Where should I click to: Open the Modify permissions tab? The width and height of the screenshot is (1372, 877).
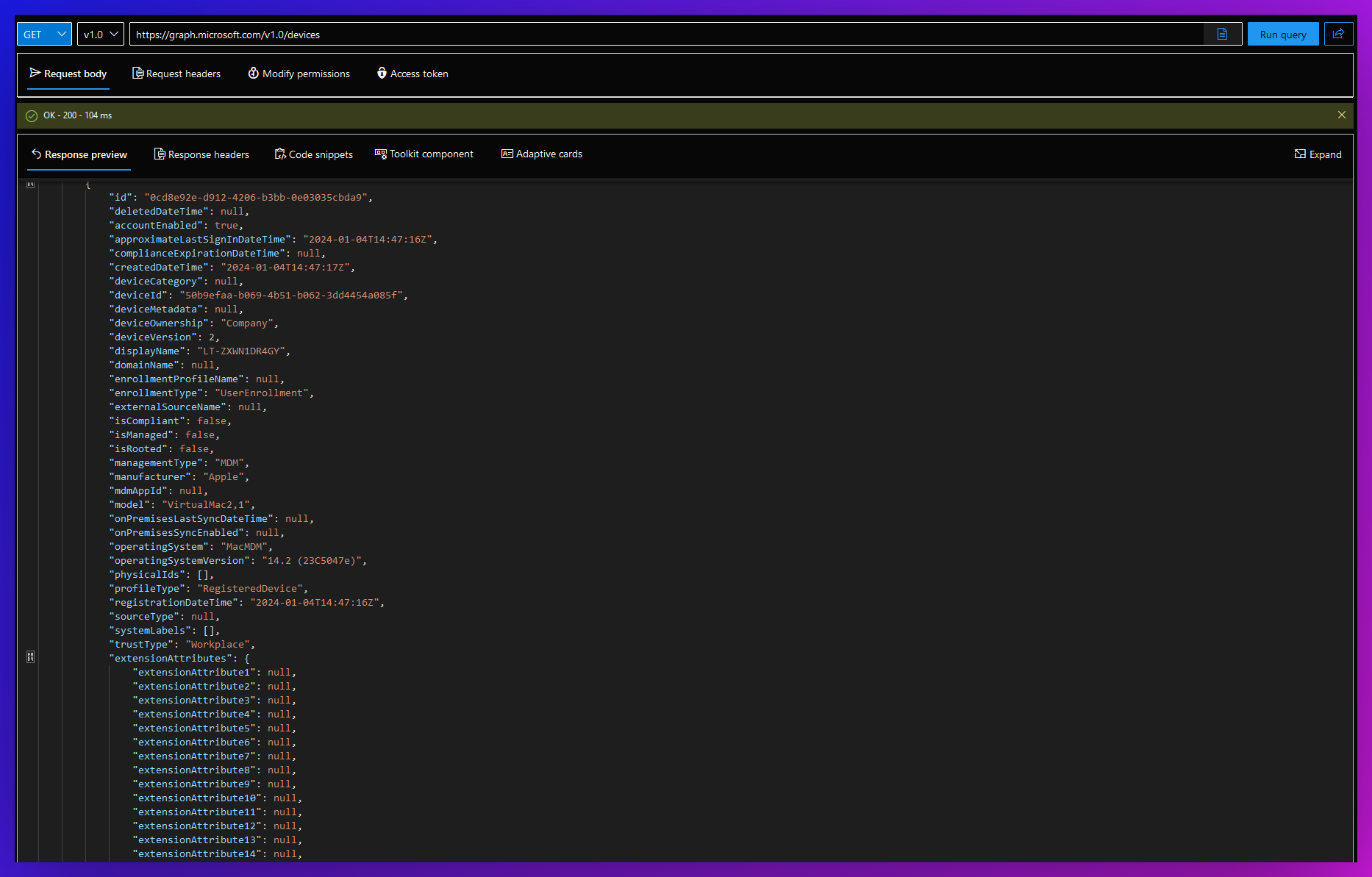tap(299, 74)
